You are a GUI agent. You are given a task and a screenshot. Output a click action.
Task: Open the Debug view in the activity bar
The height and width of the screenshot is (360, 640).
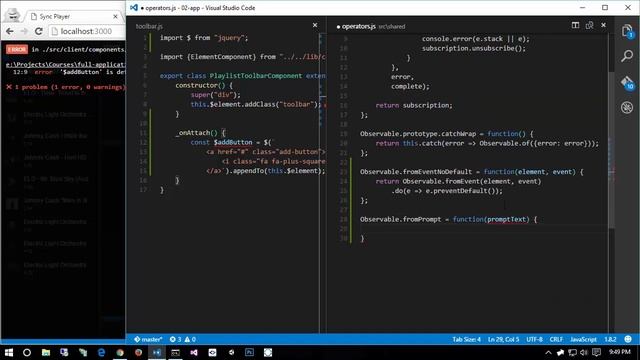[x=627, y=107]
